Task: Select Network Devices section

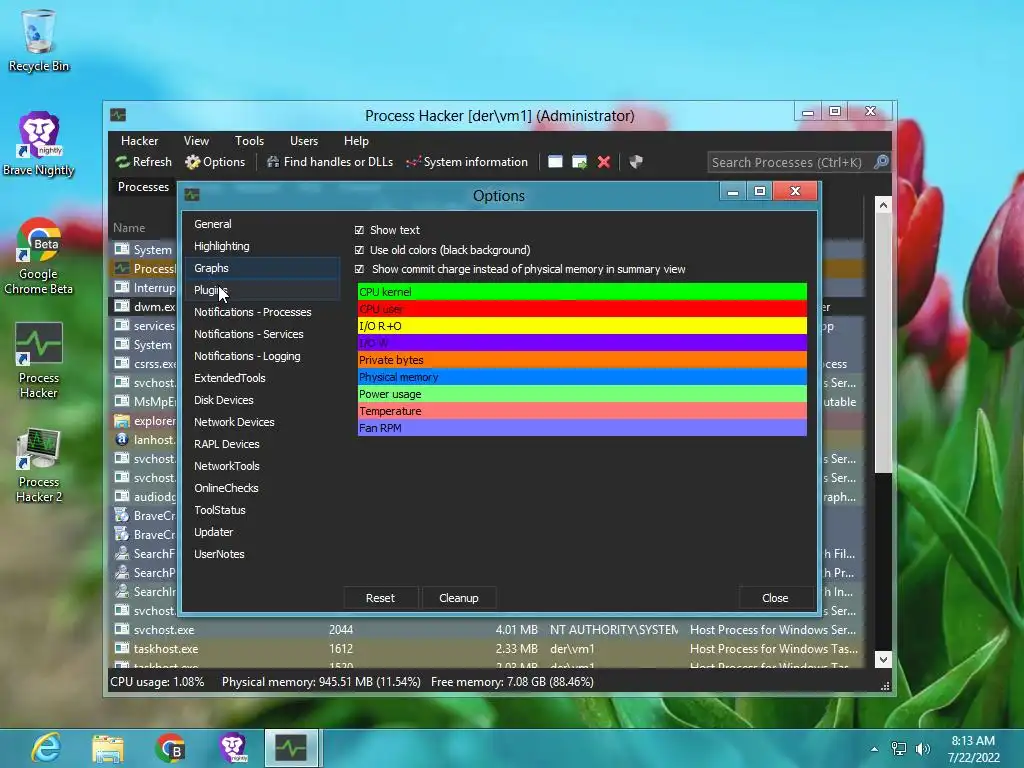Action: coord(263,422)
